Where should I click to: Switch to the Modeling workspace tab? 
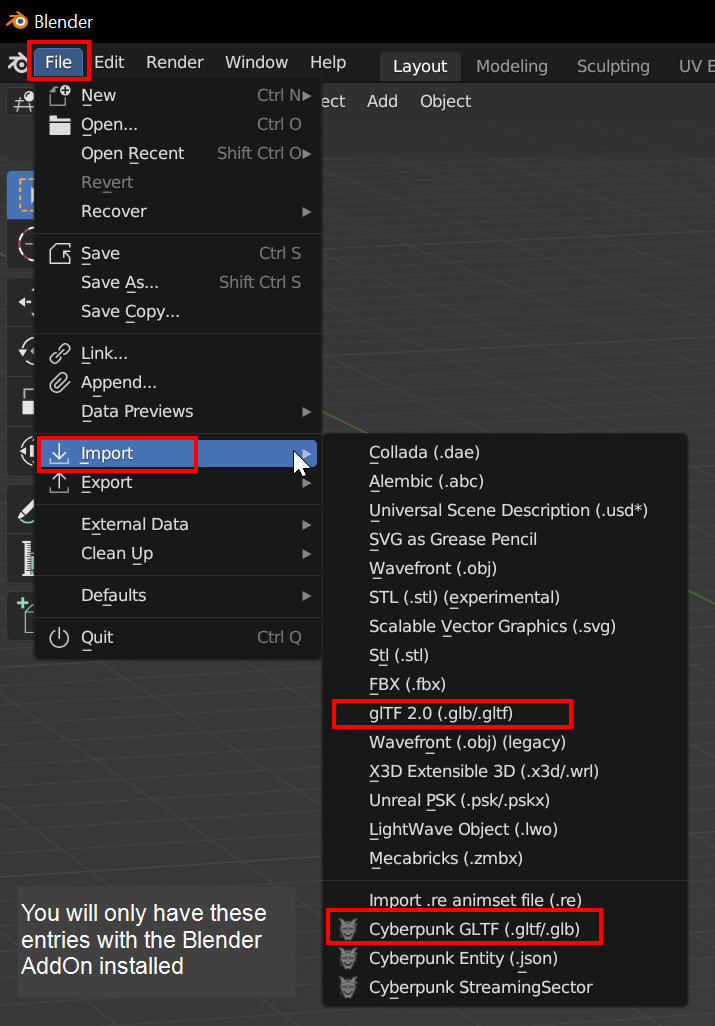(x=511, y=66)
